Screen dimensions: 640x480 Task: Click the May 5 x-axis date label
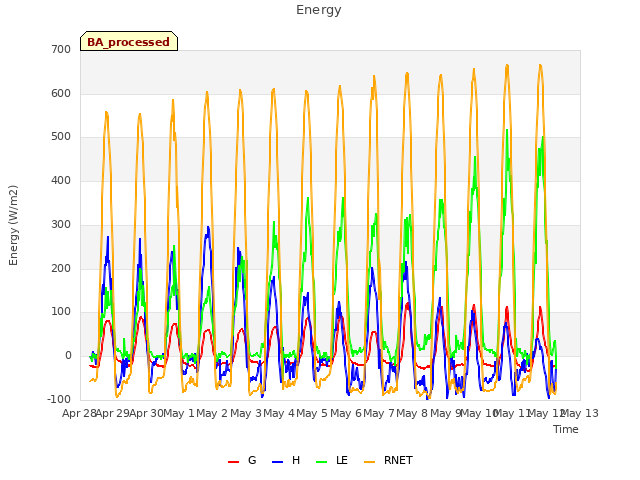click(x=312, y=413)
